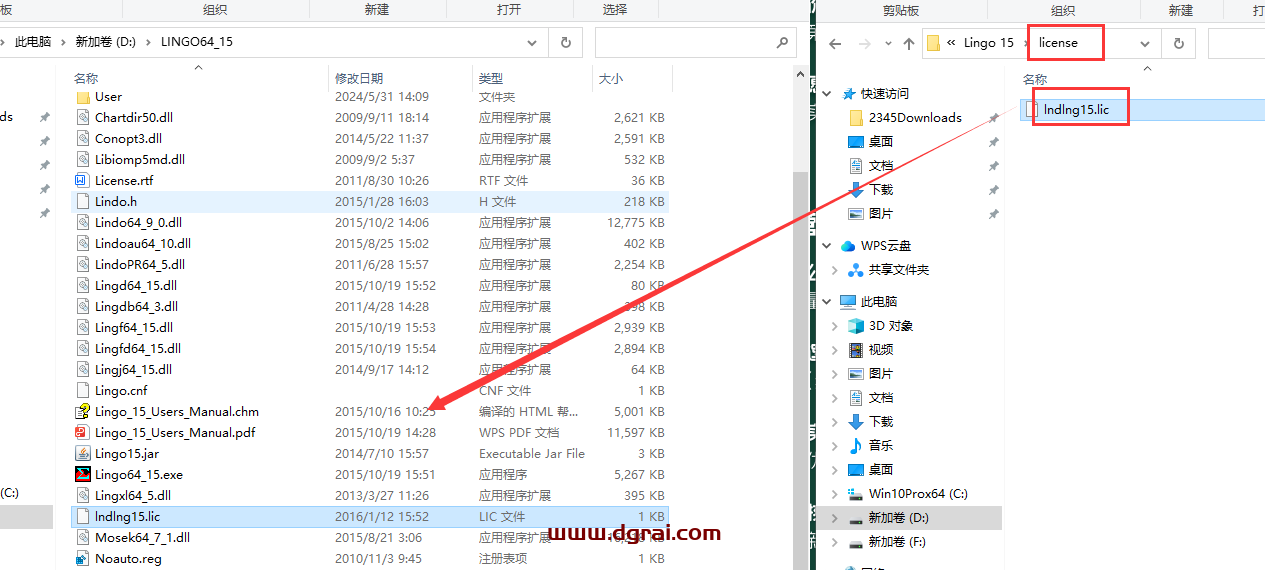1265x570 pixels.
Task: Select the Lingo_15_Users_Manual.chm help icon
Action: 83,411
